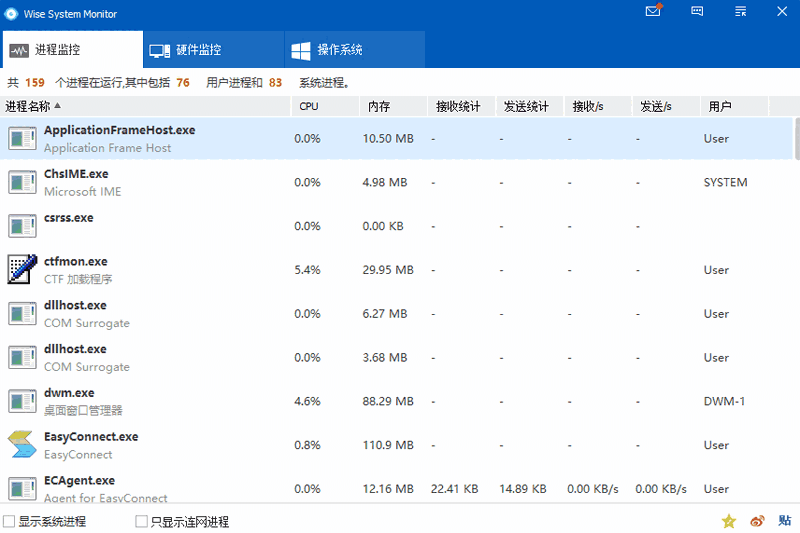Click the vertical scrollbar thumb
Image resolution: width=800 pixels, height=533 pixels.
(796, 139)
